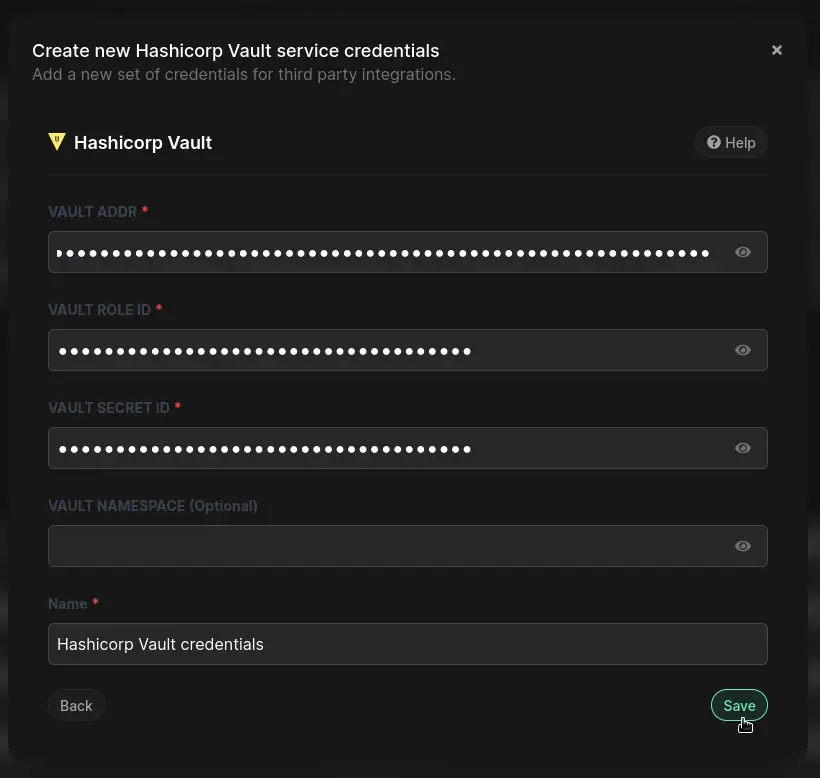Show the hidden Vault Role ID
The height and width of the screenshot is (778, 820).
tap(743, 350)
